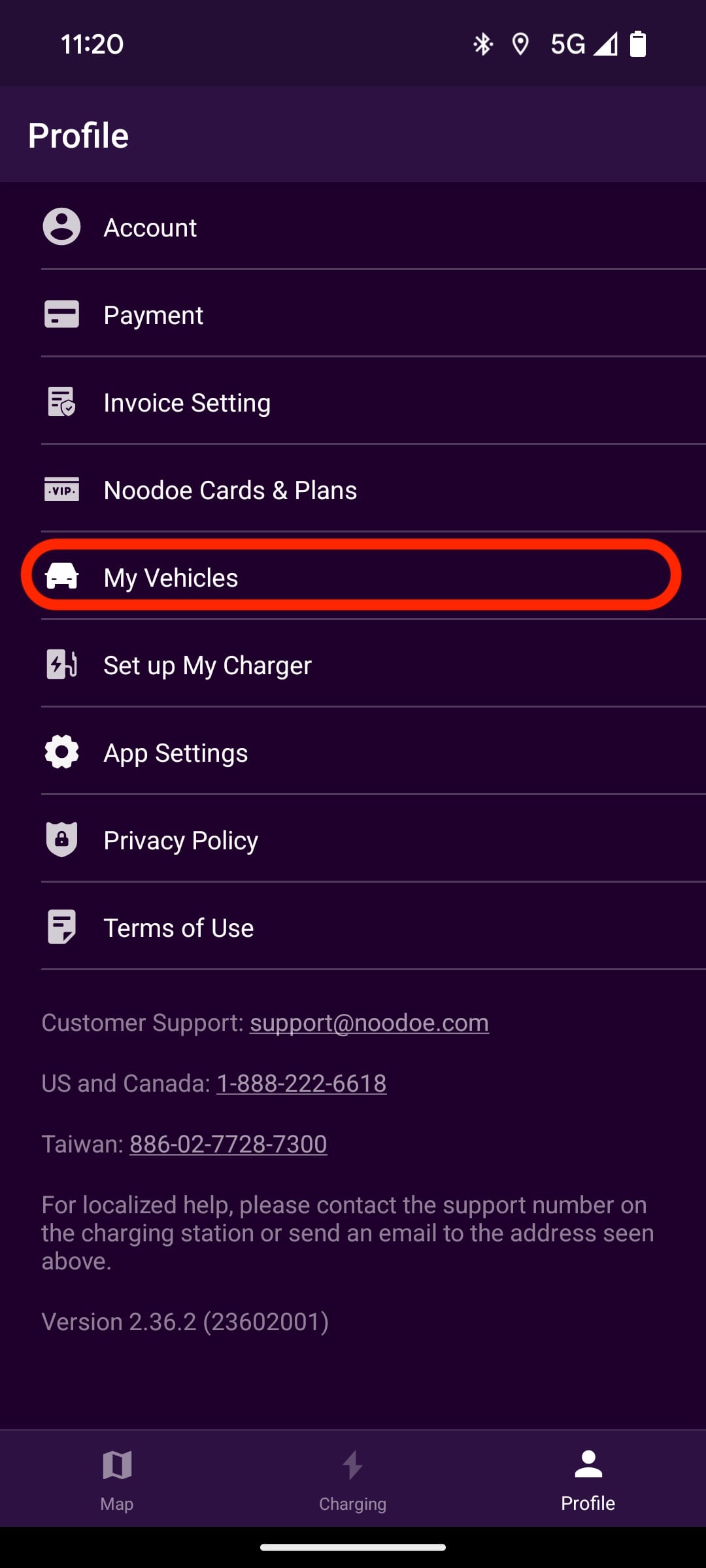Viewport: 706px width, 1568px height.
Task: Open the Invoice Setting entry
Action: [x=187, y=402]
